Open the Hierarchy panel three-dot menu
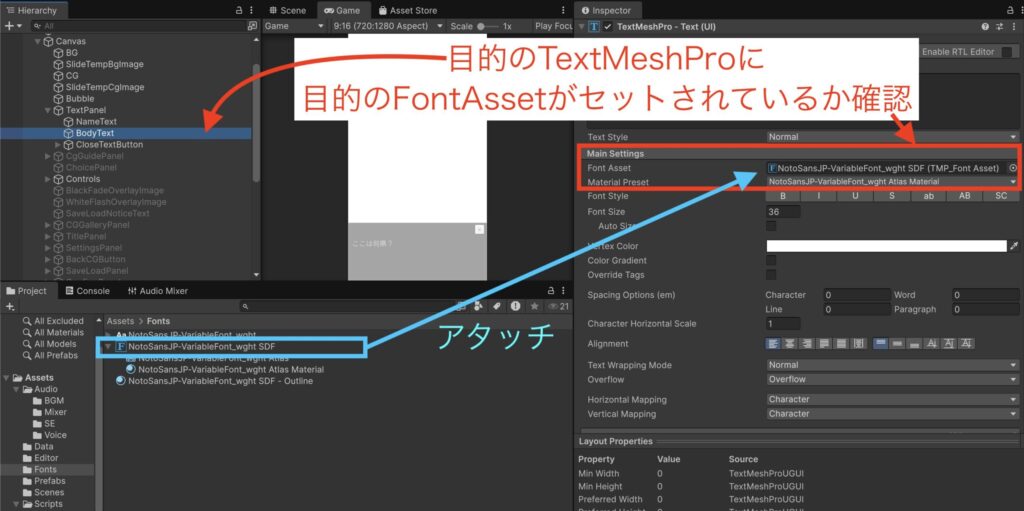Image resolution: width=1024 pixels, height=511 pixels. 252,10
